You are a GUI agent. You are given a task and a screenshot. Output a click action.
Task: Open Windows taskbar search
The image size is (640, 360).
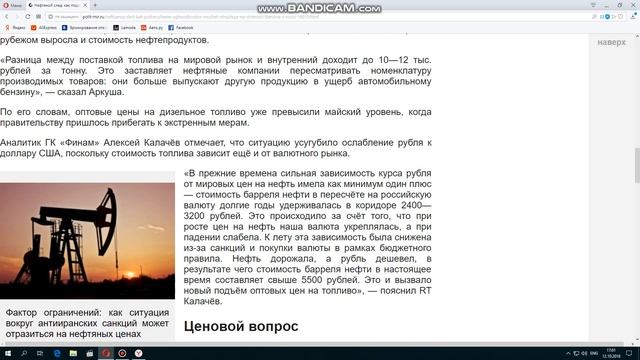pyautogui.click(x=24, y=353)
